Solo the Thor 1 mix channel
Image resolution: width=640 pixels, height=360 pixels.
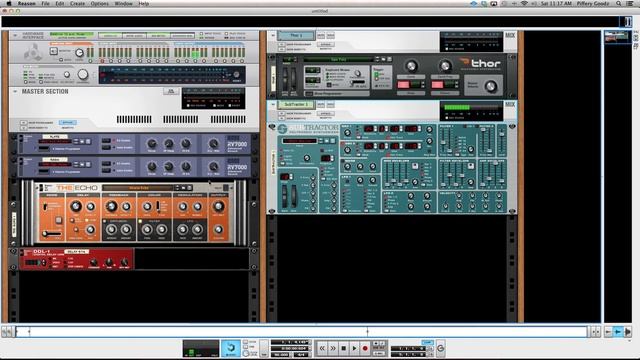pos(330,36)
